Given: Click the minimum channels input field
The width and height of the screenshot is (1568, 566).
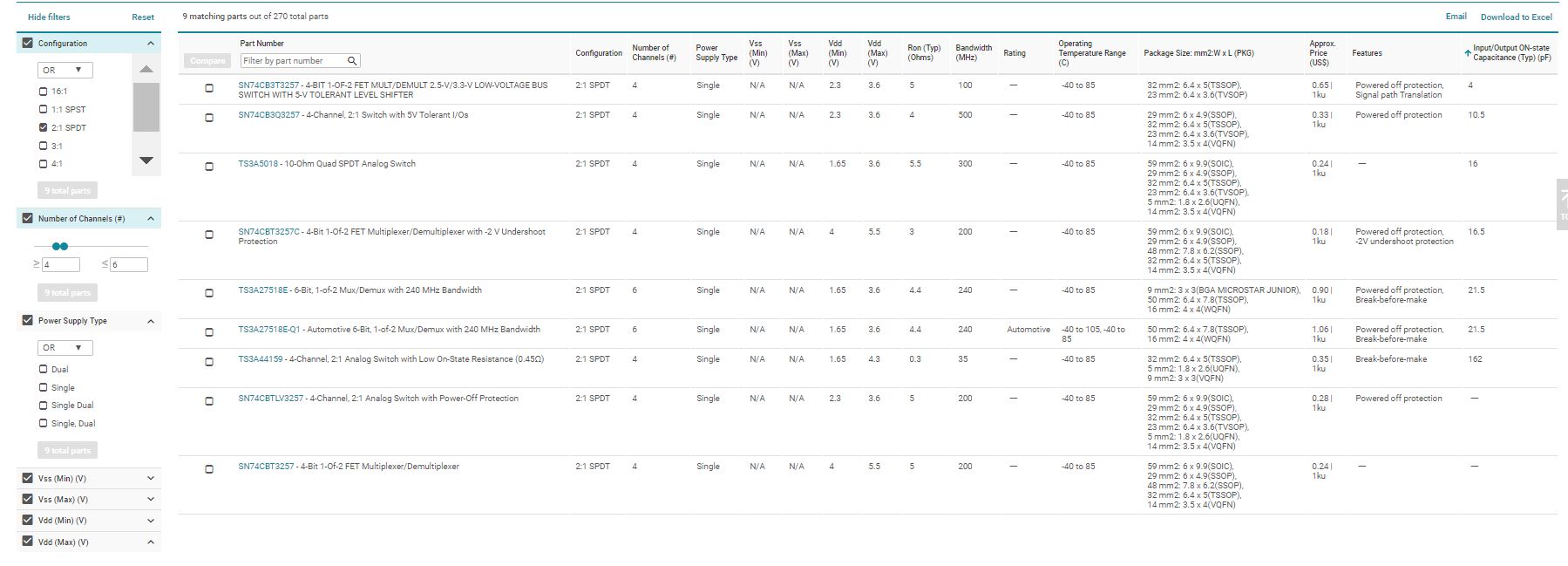Looking at the screenshot, I should tap(61, 264).
